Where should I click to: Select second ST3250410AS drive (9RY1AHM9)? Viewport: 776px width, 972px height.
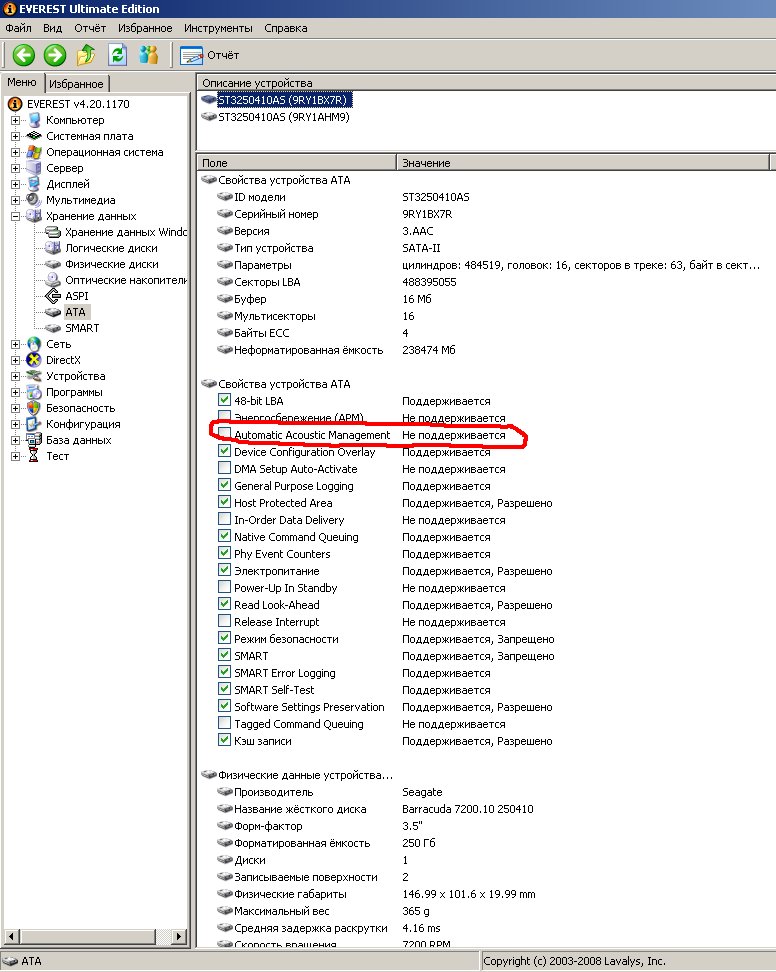[276, 117]
